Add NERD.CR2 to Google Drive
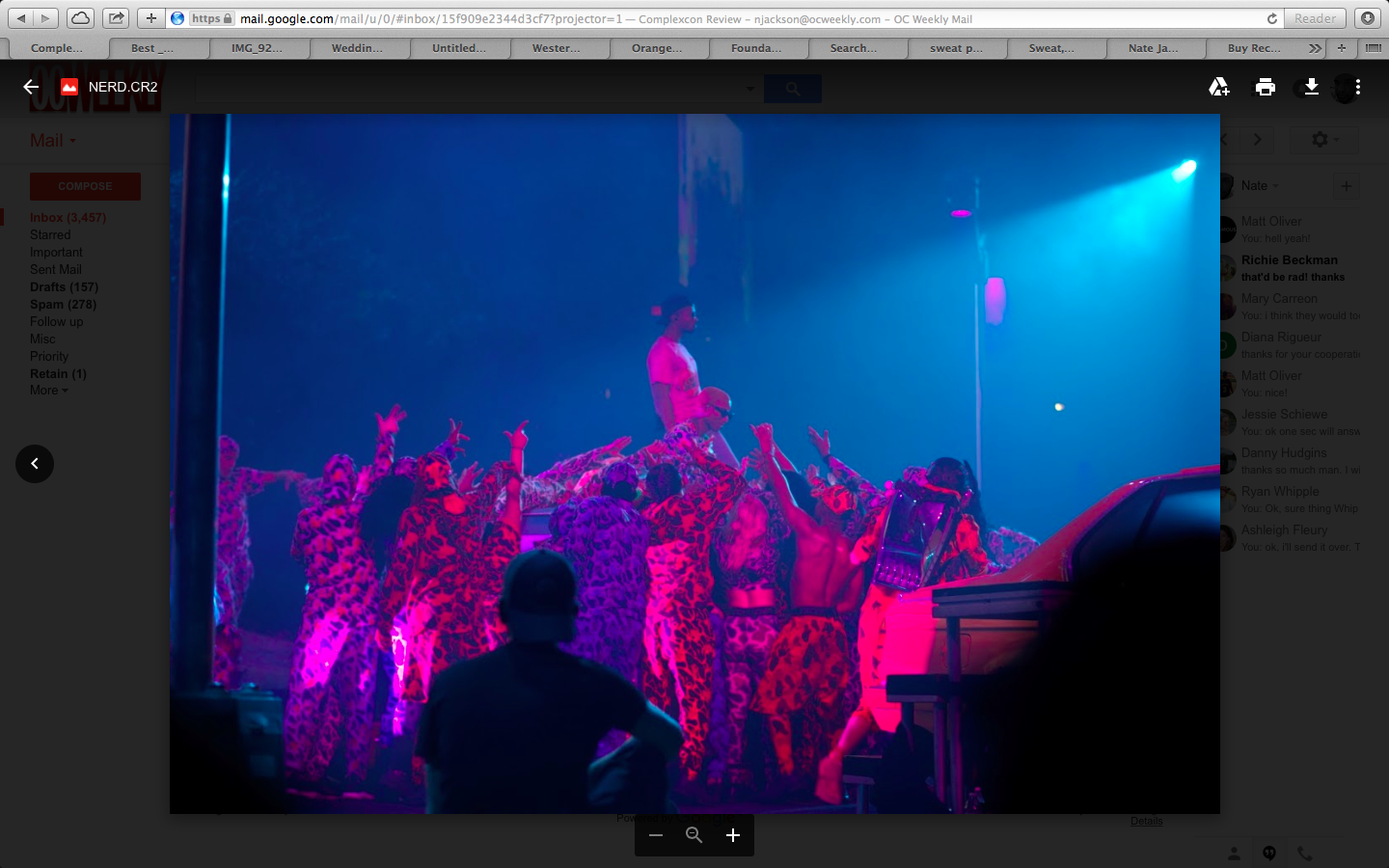 click(x=1219, y=87)
